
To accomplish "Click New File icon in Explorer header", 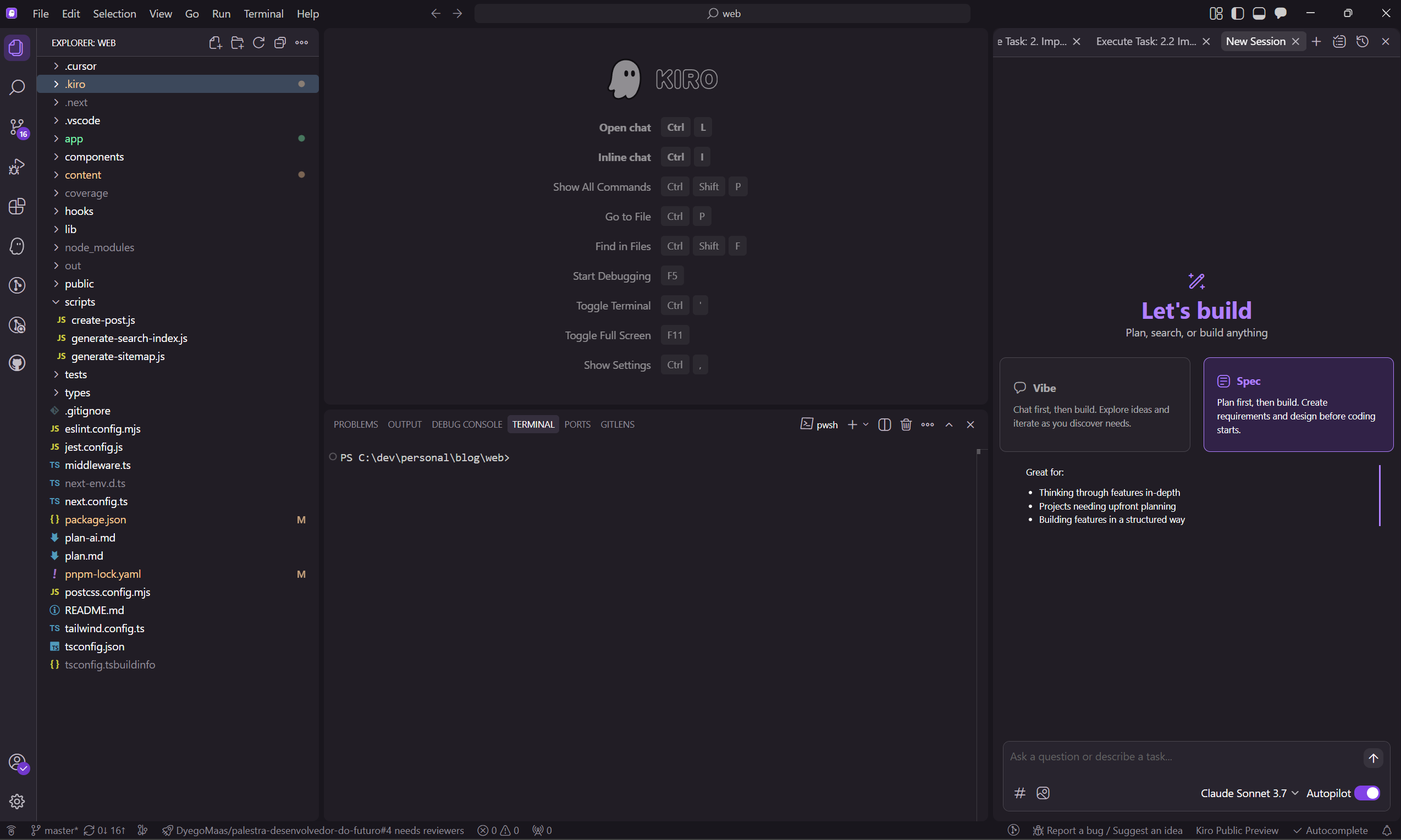I will click(x=215, y=42).
